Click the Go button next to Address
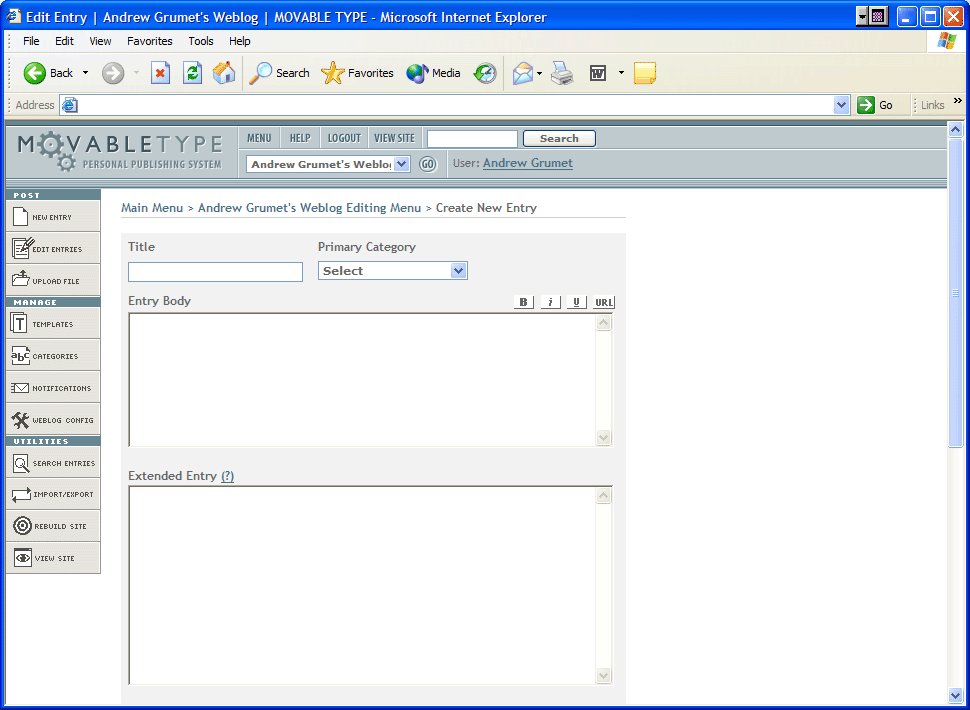Viewport: 970px width, 710px height. click(875, 105)
